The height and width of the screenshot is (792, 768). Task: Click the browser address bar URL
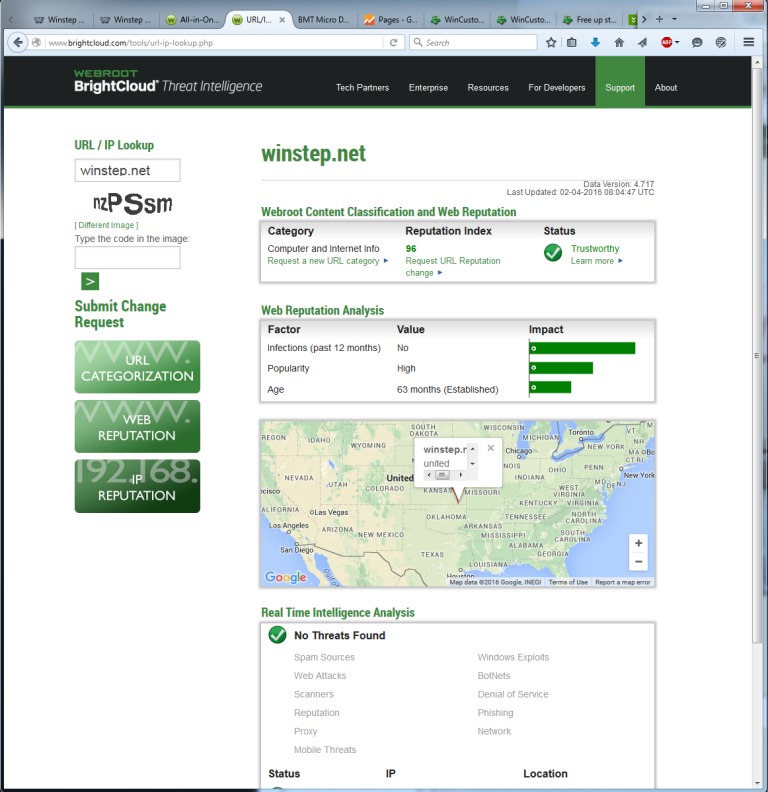click(215, 43)
